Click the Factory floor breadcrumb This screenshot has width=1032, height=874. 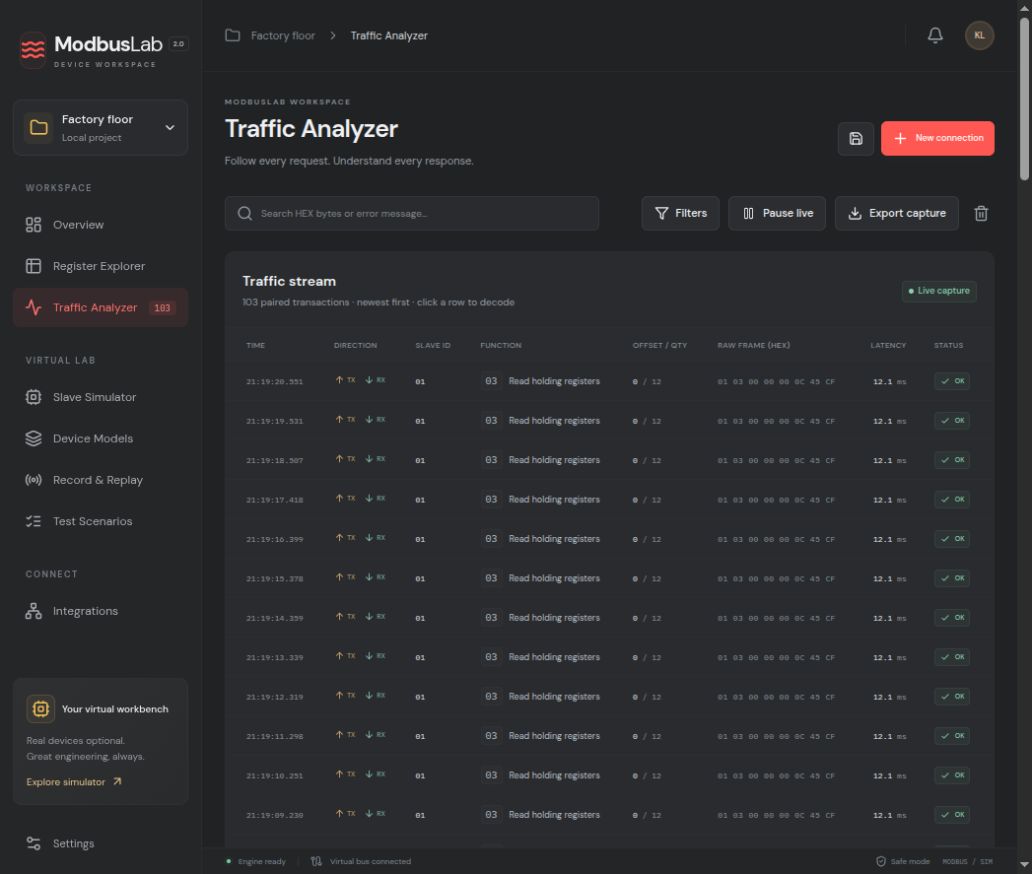(282, 36)
